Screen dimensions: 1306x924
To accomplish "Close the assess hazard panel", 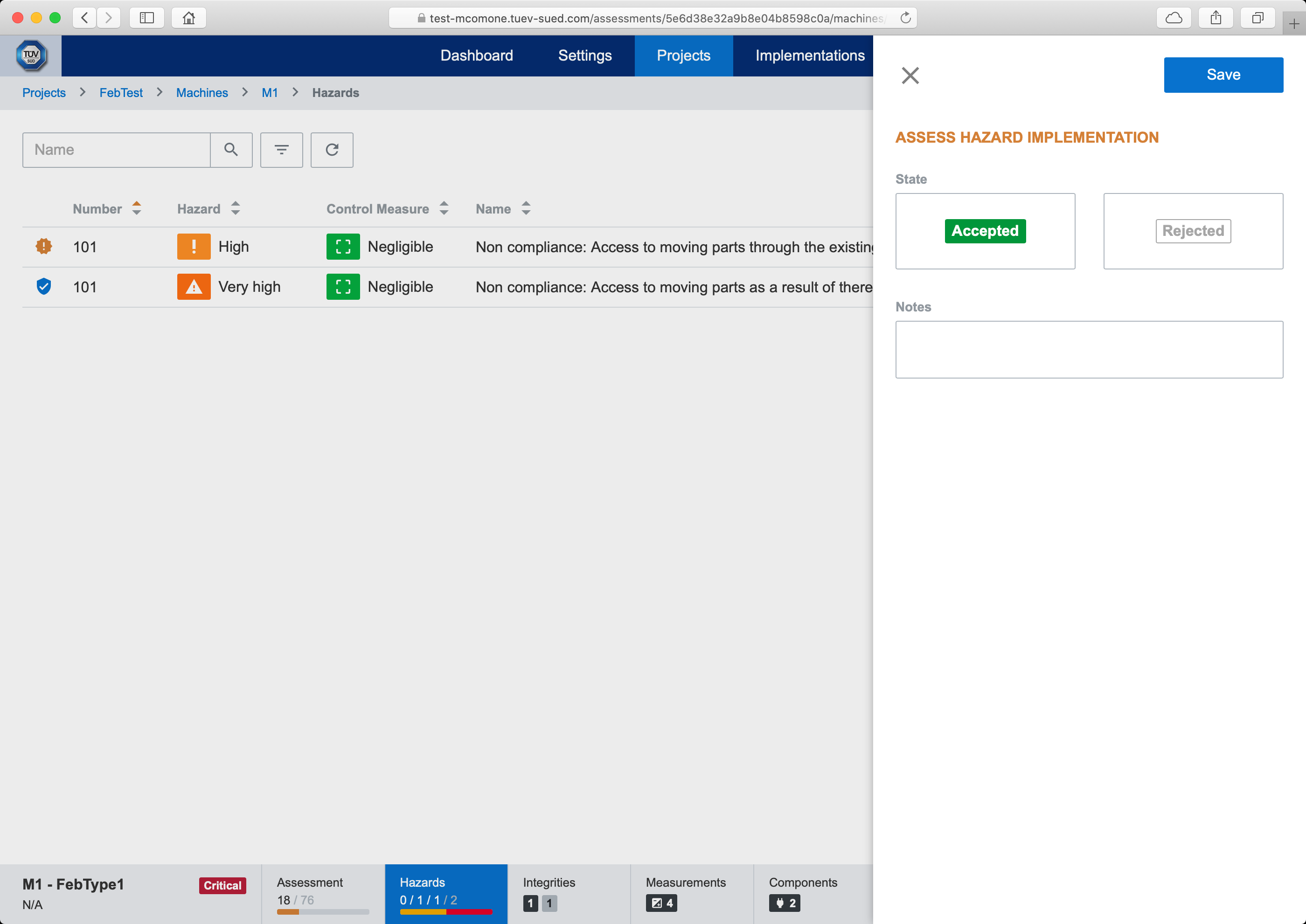I will click(910, 75).
